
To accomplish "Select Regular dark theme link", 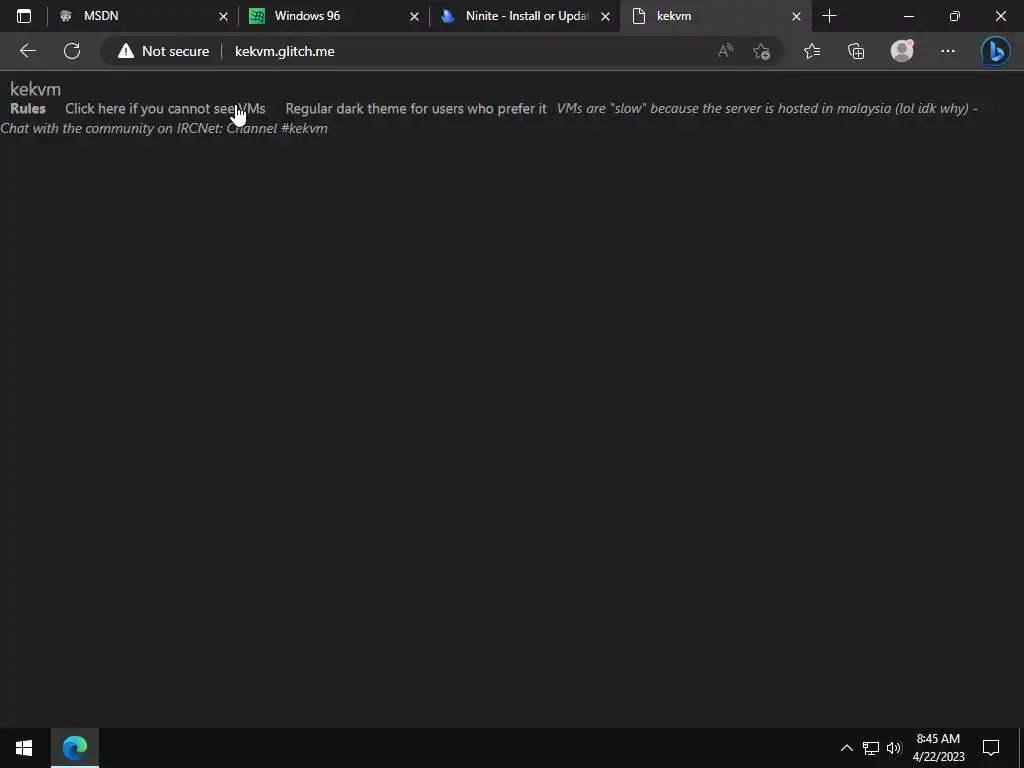I will point(416,108).
